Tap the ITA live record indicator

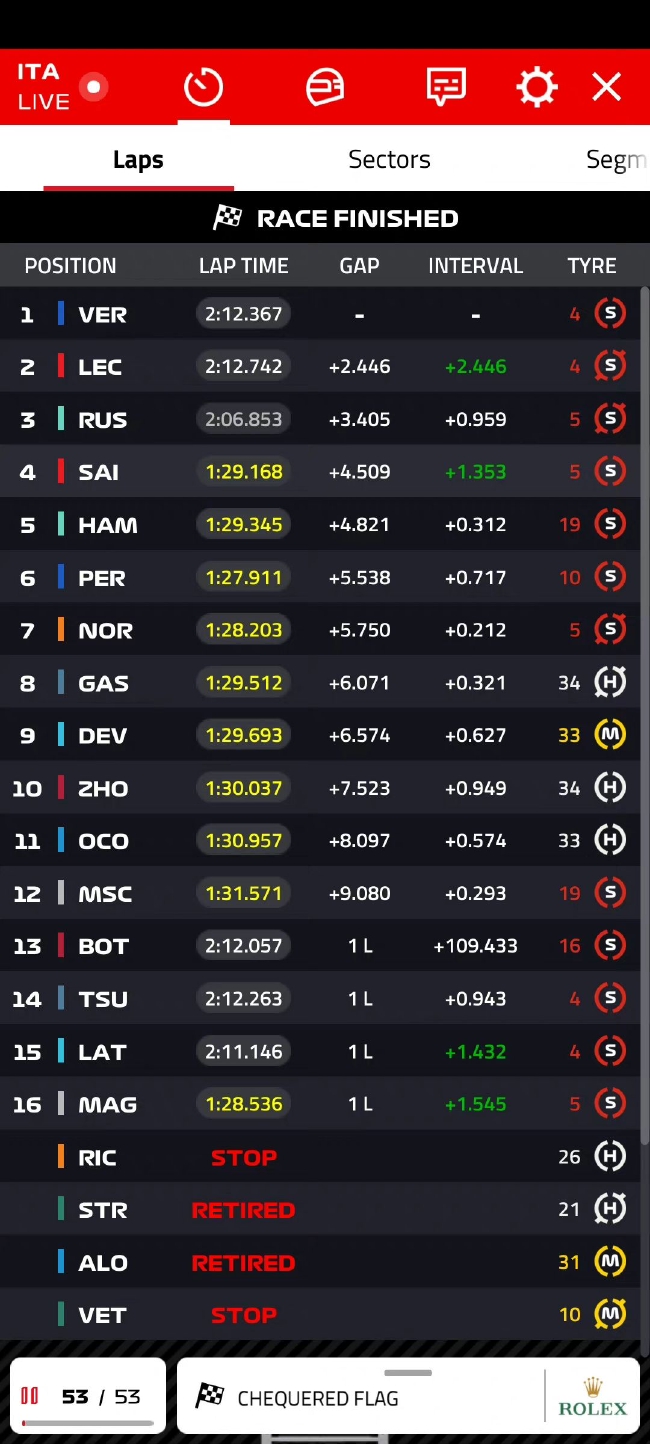93,88
